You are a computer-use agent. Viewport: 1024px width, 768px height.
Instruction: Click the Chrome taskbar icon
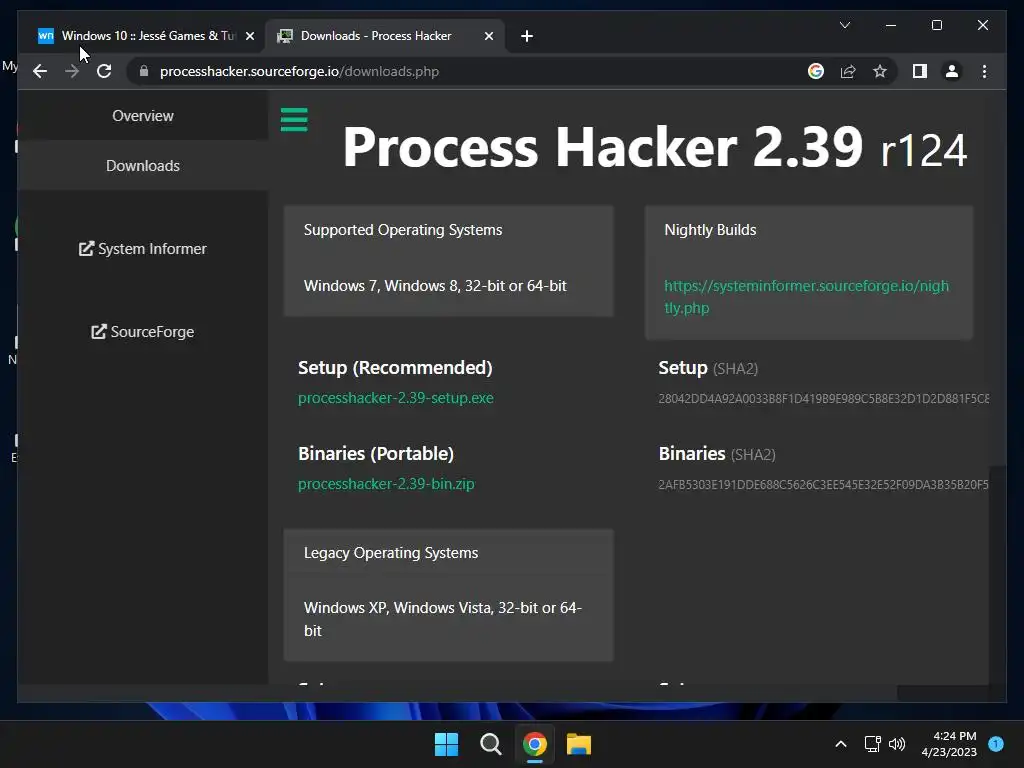535,744
